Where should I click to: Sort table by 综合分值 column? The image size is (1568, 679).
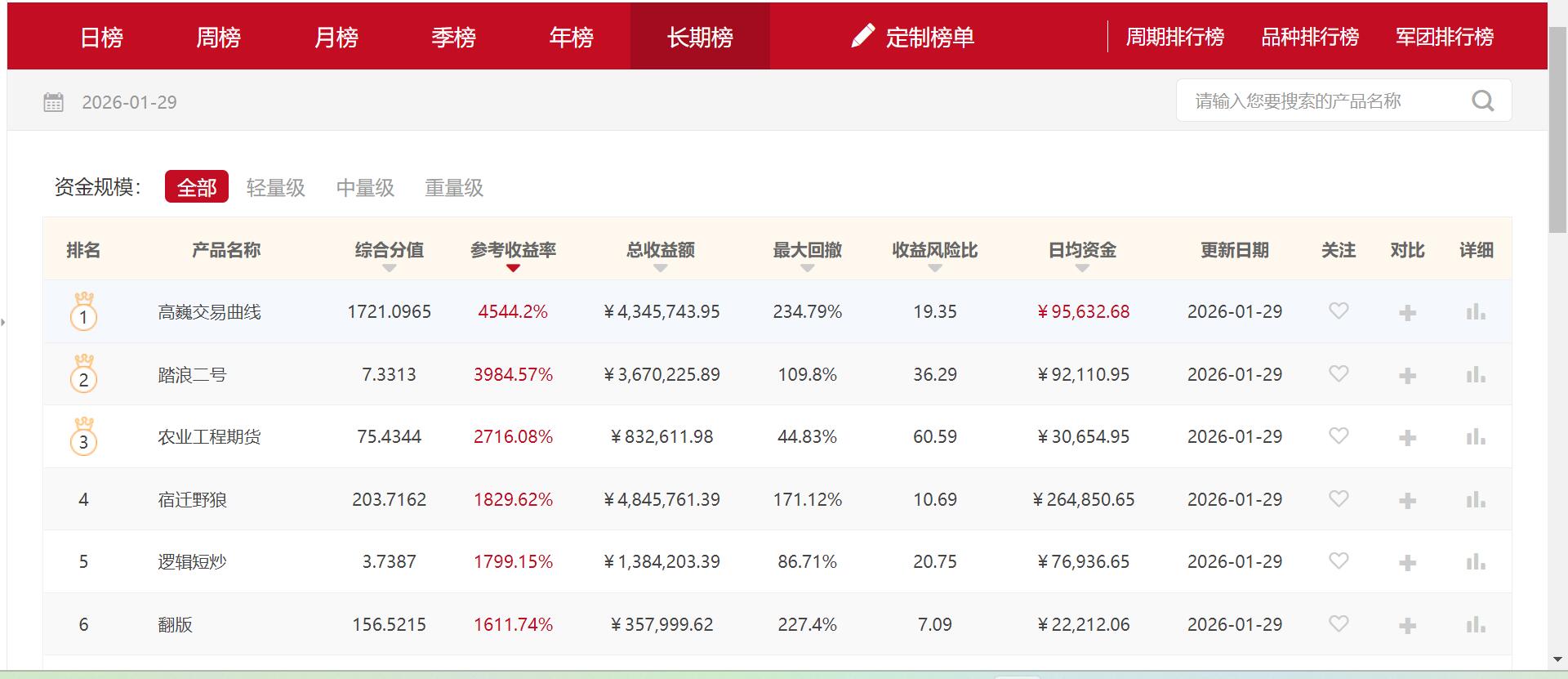[x=389, y=268]
